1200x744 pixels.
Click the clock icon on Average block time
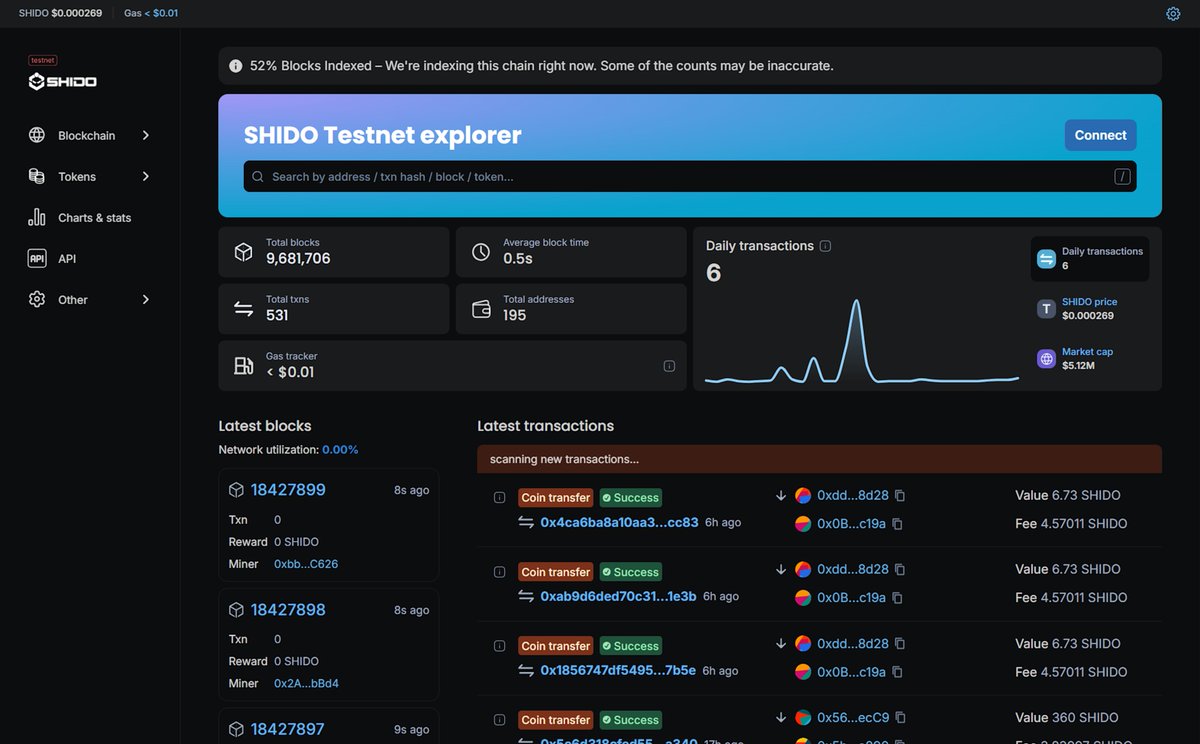(481, 251)
